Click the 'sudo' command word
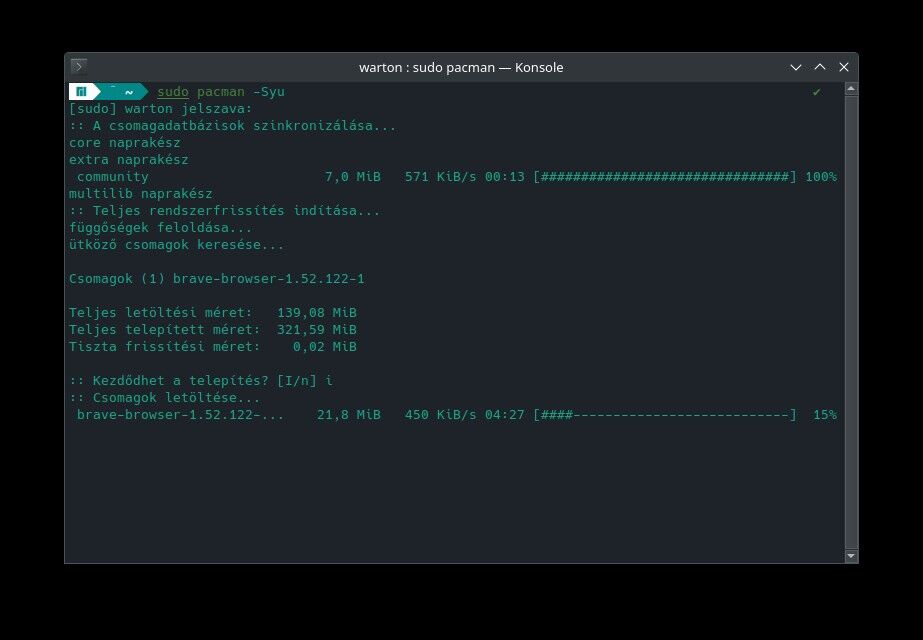Screen dimensions: 923x640 173,92
